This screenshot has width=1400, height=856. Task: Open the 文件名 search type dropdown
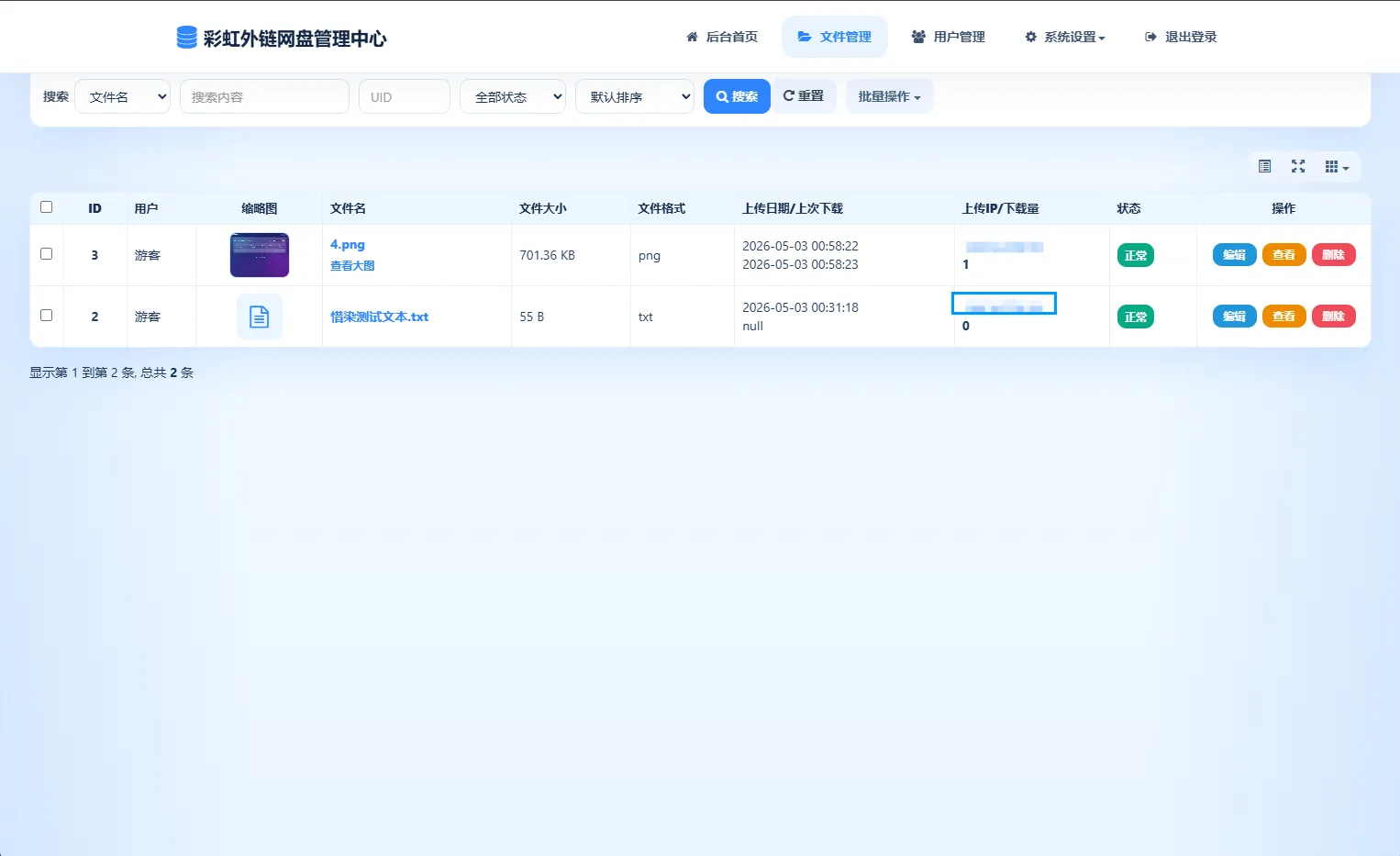pyautogui.click(x=123, y=96)
